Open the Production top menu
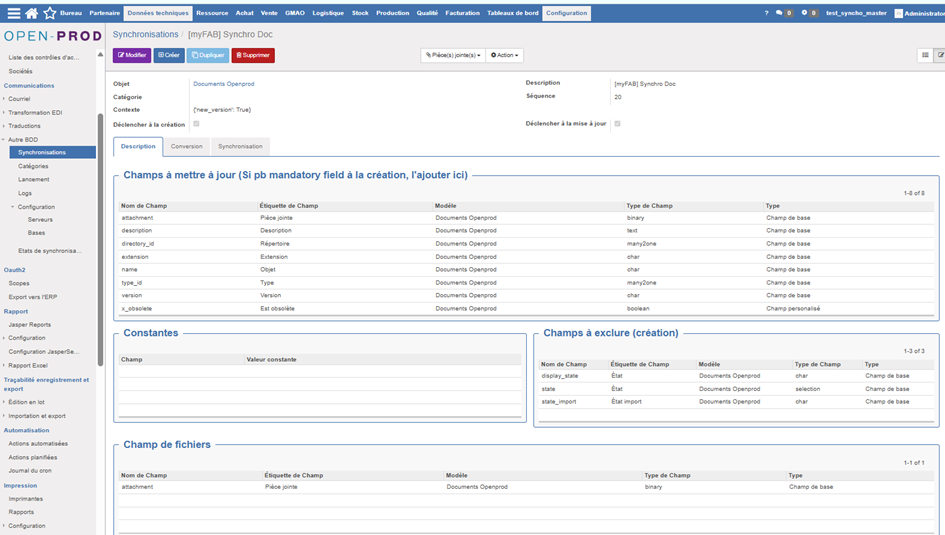The image size is (945, 535). 392,13
